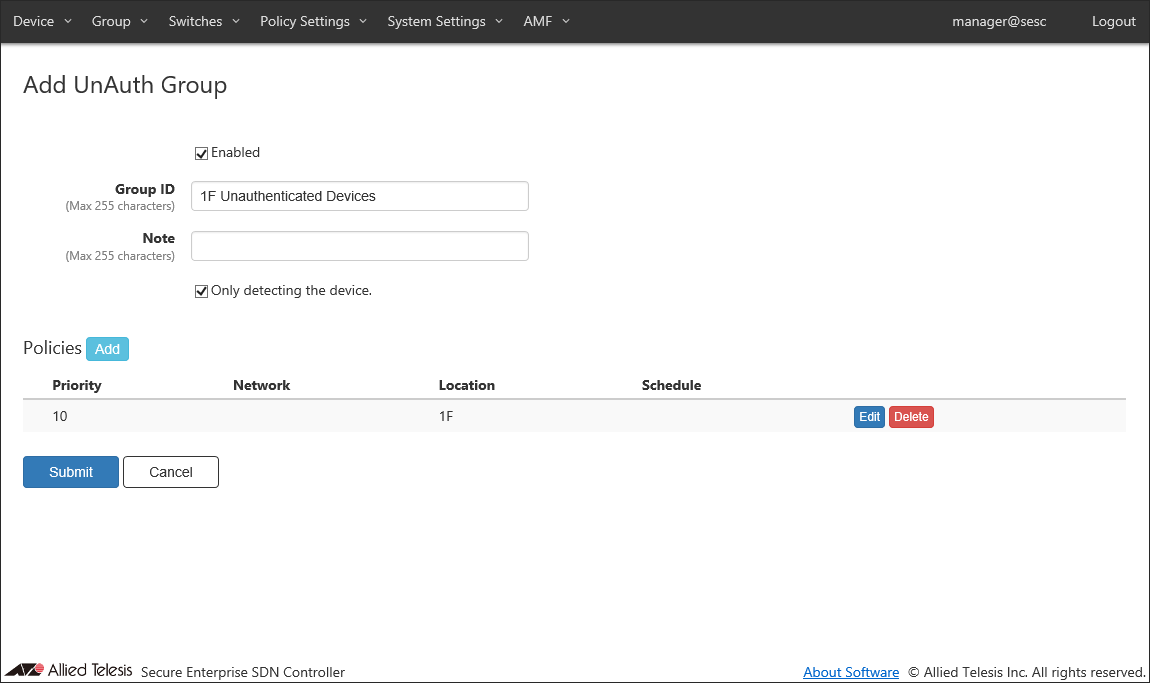Open the Device menu
This screenshot has height=683, width=1150.
tap(42, 21)
